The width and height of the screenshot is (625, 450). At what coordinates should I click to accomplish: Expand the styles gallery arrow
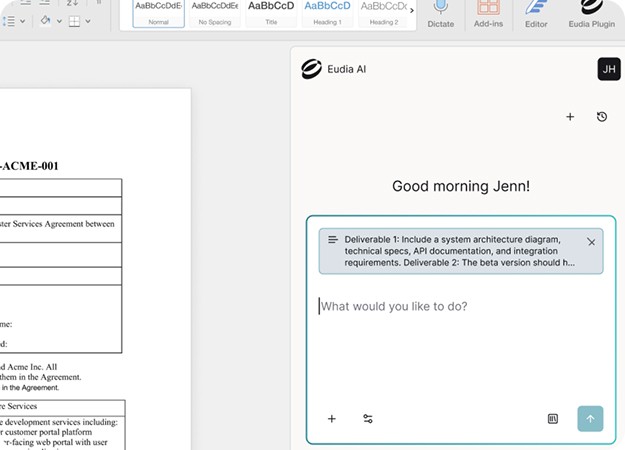pyautogui.click(x=412, y=11)
